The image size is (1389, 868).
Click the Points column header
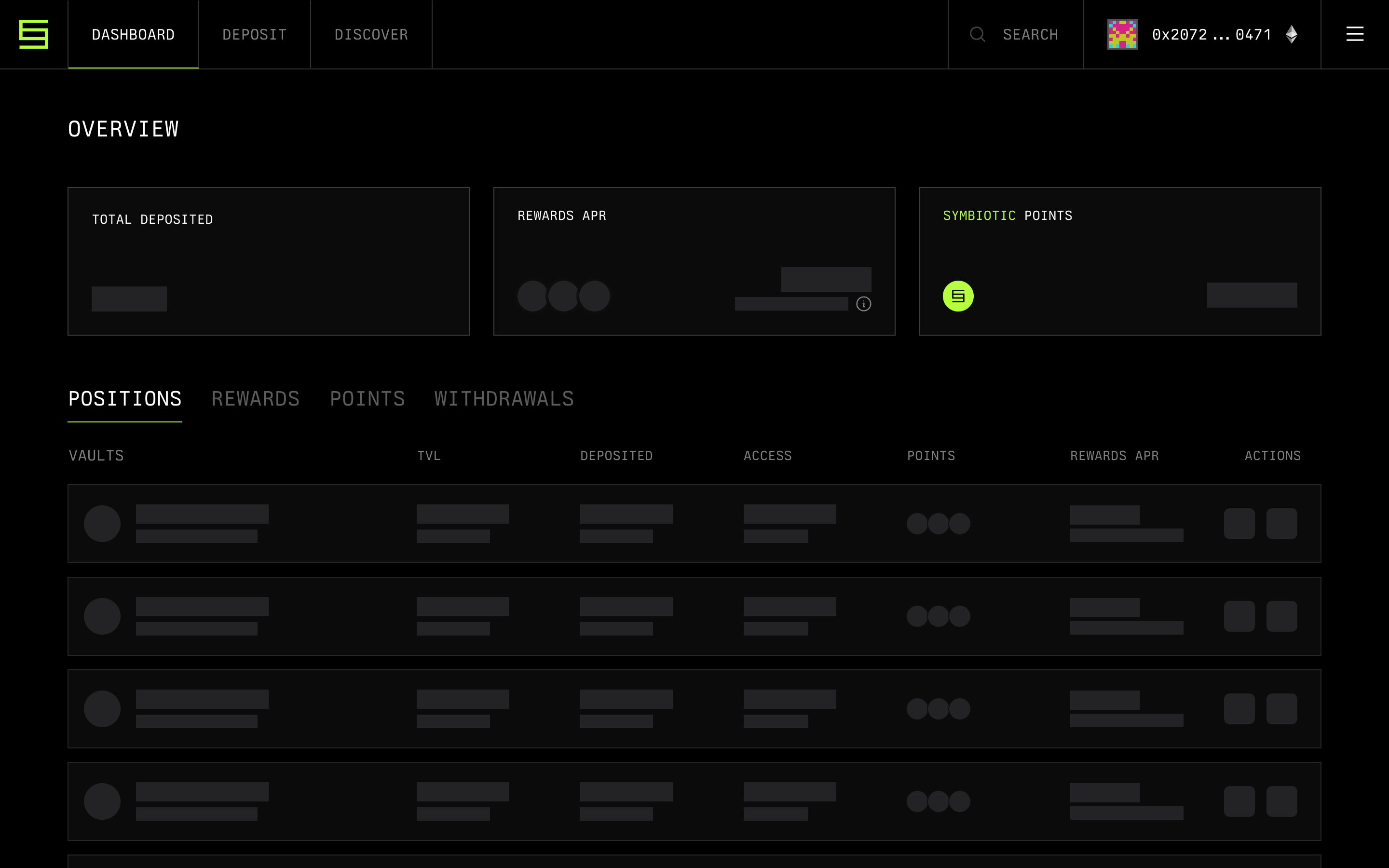(x=931, y=456)
